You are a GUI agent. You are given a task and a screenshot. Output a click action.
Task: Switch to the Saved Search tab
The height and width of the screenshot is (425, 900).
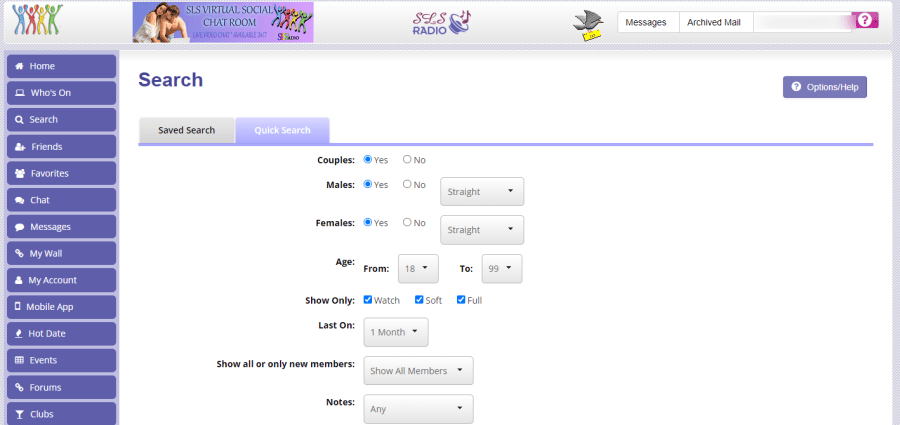(186, 131)
